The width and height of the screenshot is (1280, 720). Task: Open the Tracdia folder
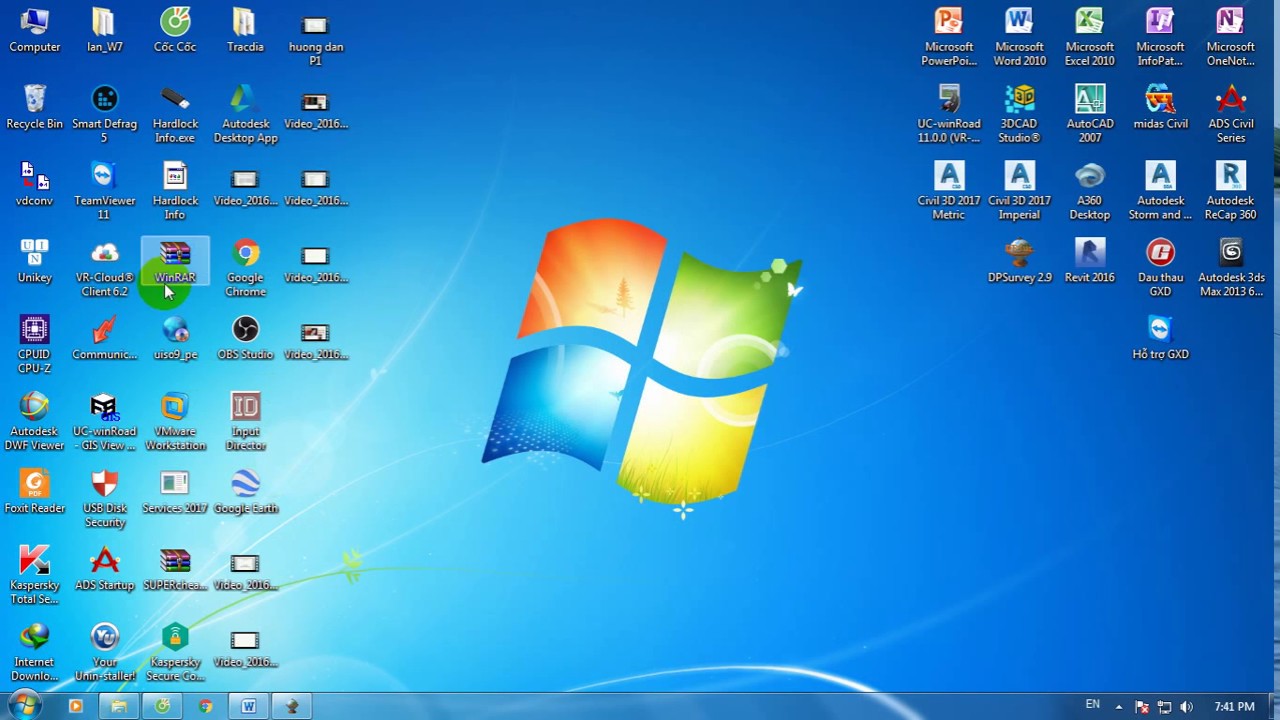click(245, 30)
